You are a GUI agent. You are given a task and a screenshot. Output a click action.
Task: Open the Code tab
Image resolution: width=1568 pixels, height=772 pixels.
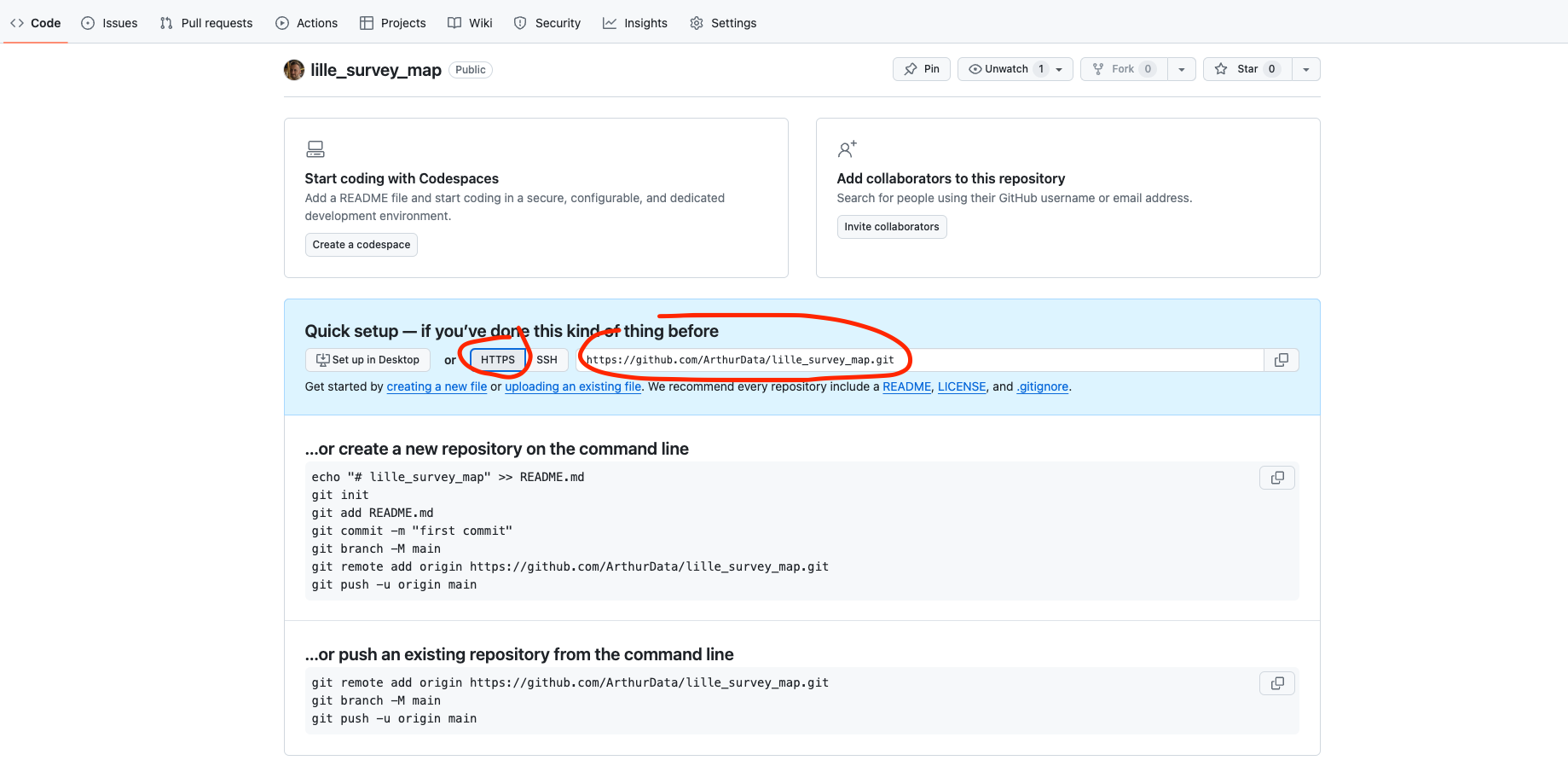pos(36,23)
